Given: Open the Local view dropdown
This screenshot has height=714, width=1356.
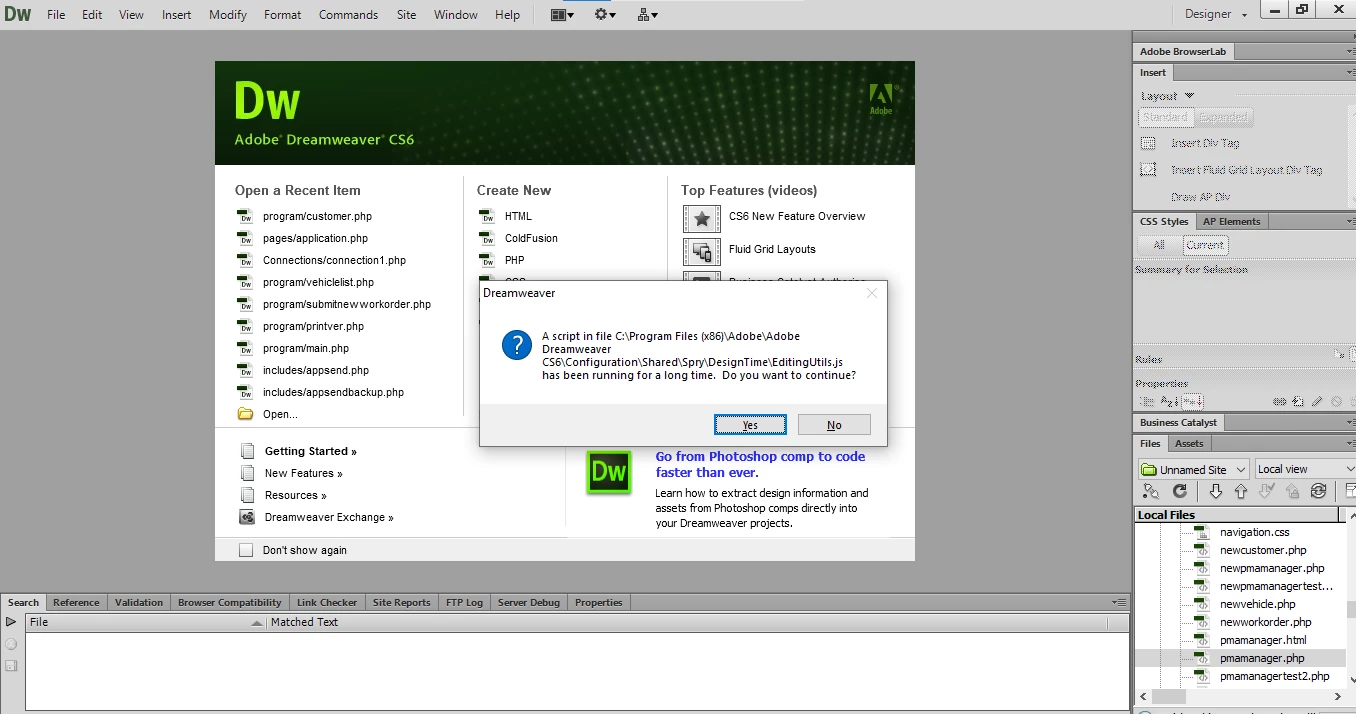Looking at the screenshot, I should 1305,469.
